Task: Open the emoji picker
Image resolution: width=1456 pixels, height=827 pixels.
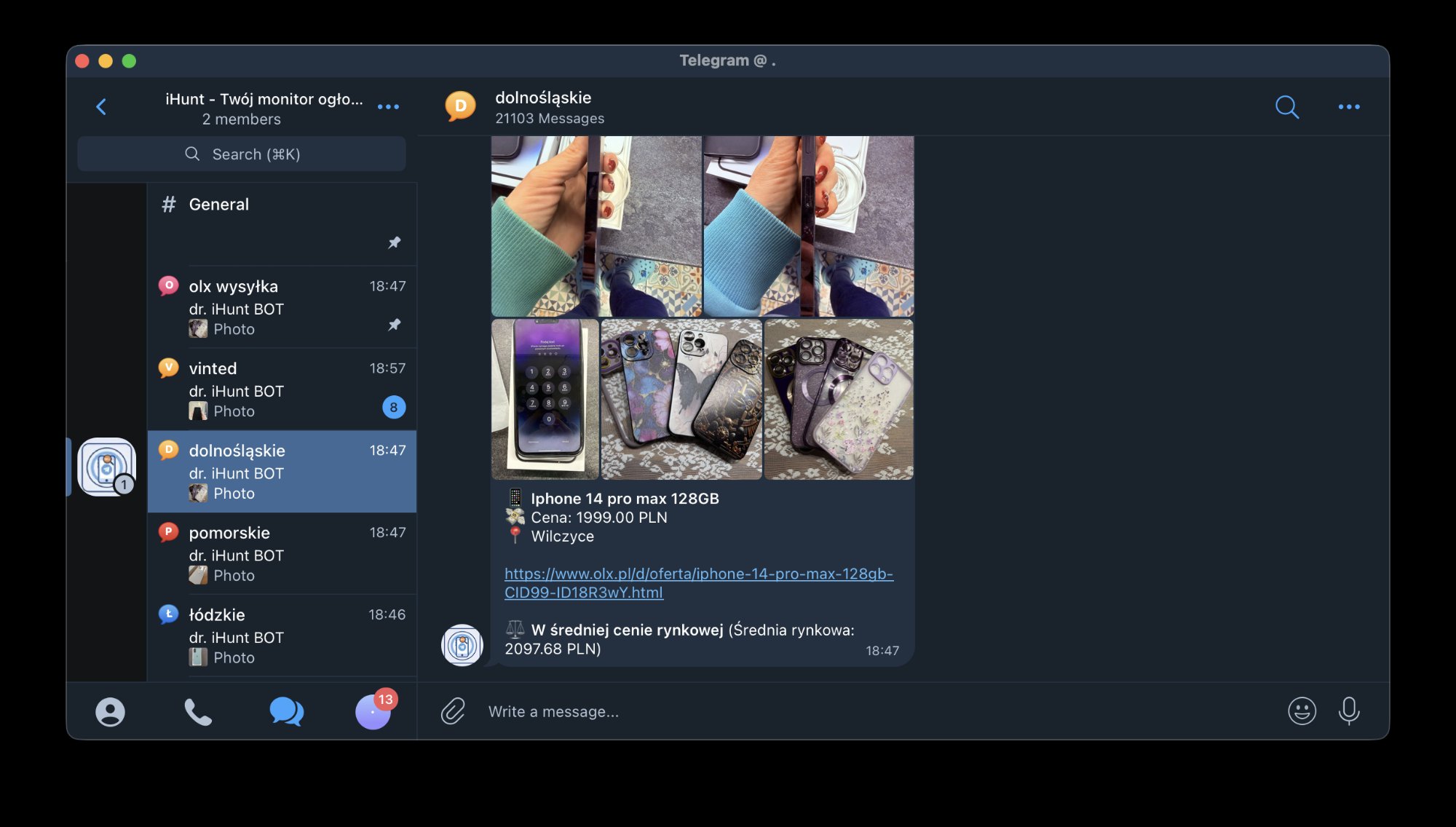Action: 1302,711
